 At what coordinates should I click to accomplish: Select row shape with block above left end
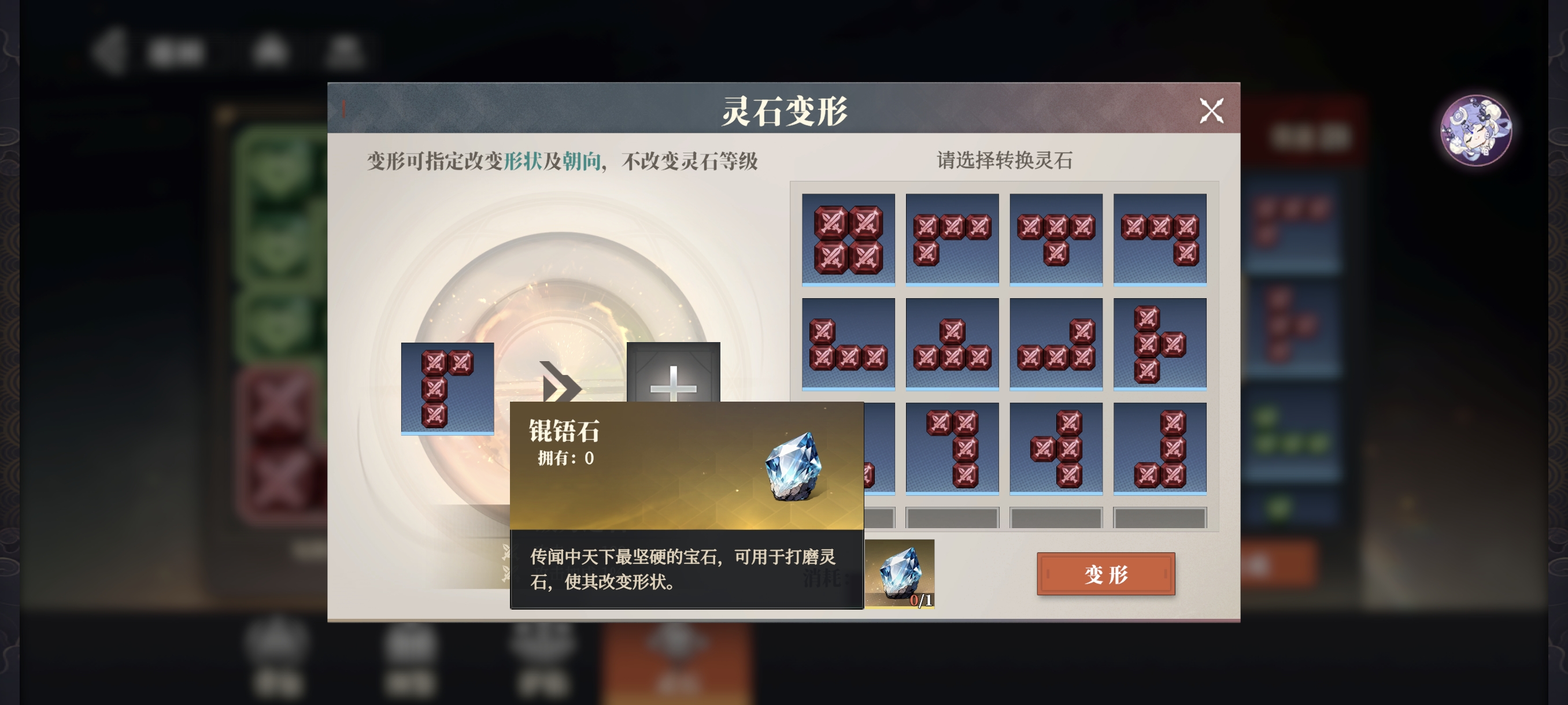[x=848, y=343]
